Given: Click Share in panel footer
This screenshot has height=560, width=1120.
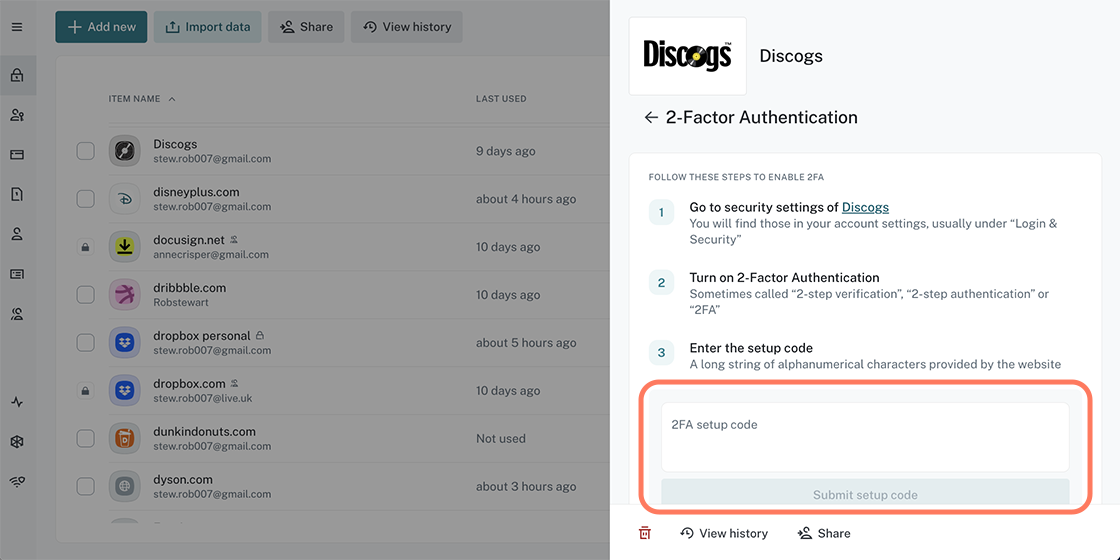Looking at the screenshot, I should point(824,533).
